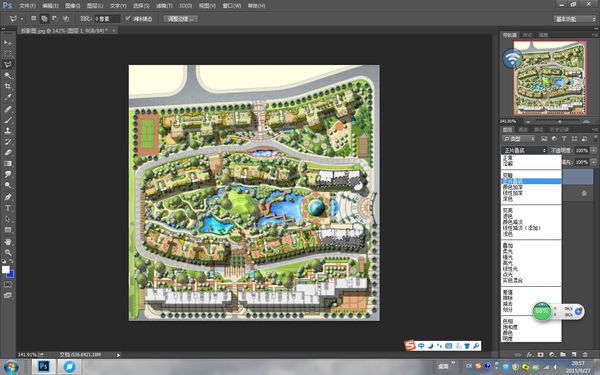
Task: Select the History Brush tool
Action: click(8, 142)
